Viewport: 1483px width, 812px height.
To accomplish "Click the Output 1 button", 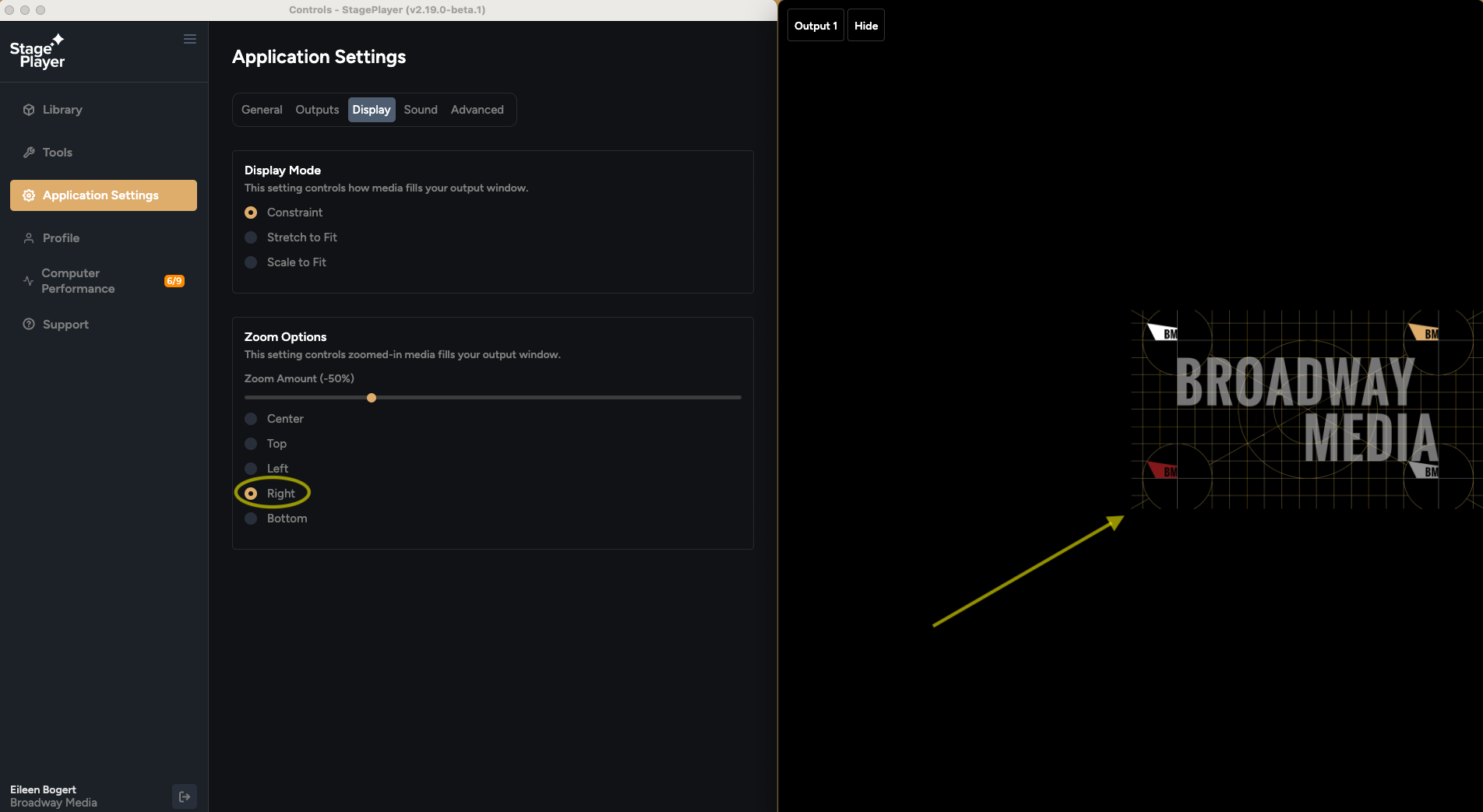I will tap(815, 26).
